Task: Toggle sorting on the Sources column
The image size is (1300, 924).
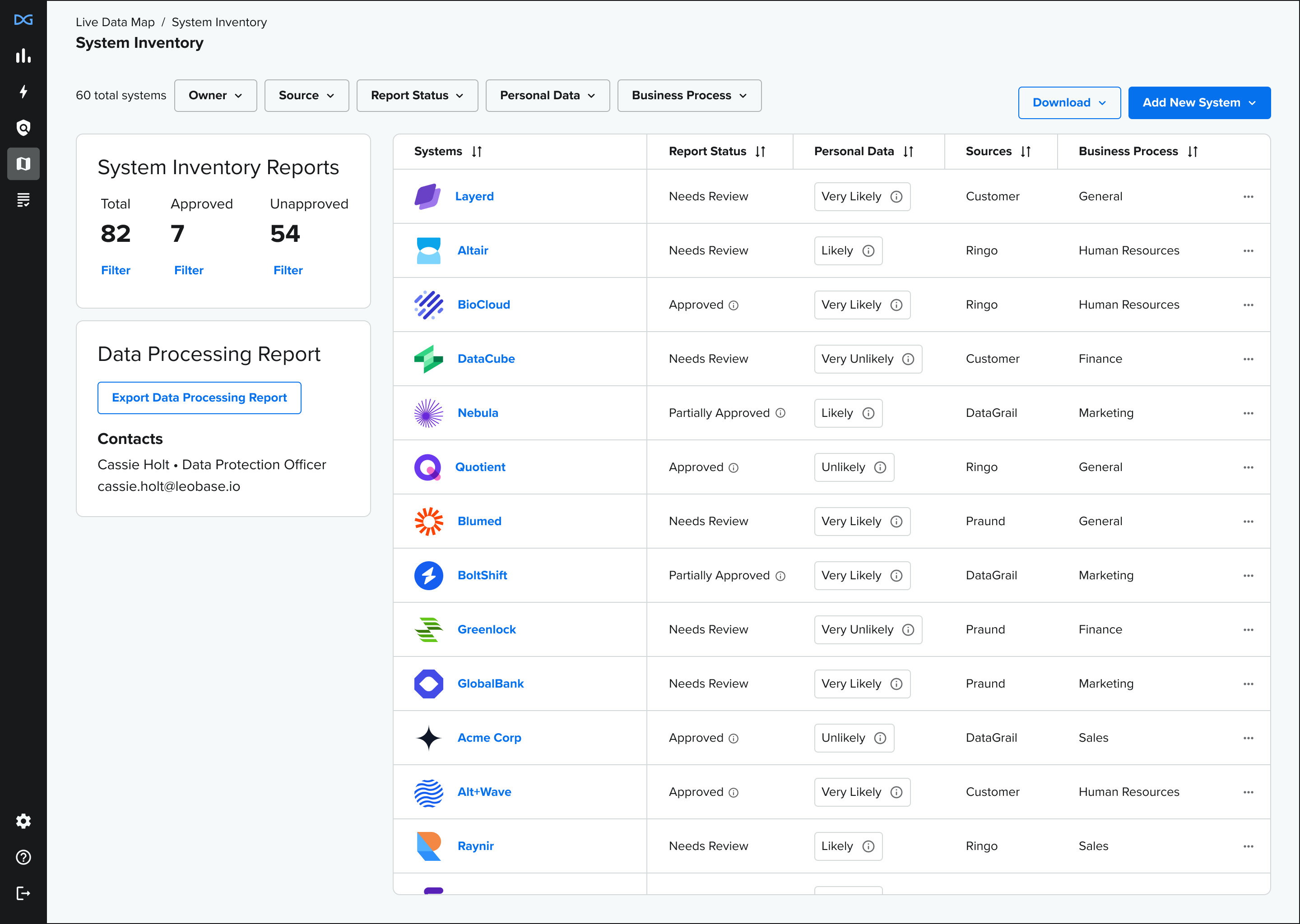Action: coord(1026,151)
